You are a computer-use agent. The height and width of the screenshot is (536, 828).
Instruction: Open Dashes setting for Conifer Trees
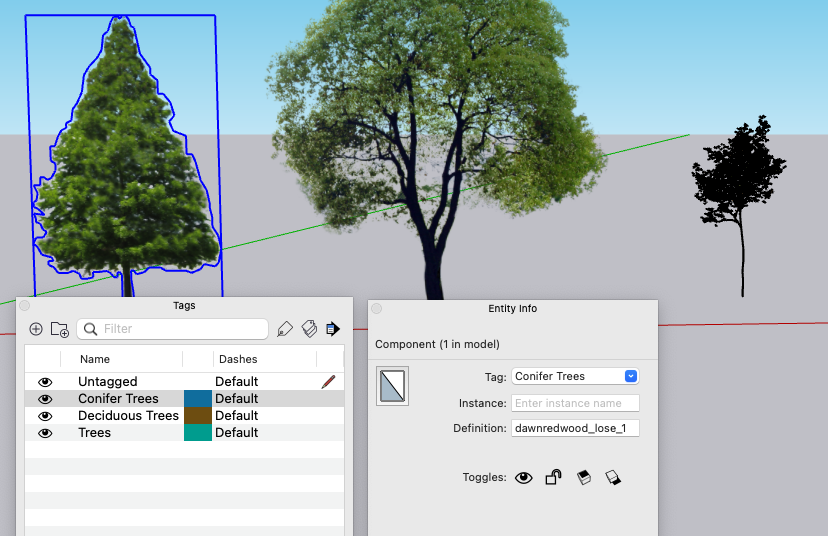pyautogui.click(x=237, y=398)
